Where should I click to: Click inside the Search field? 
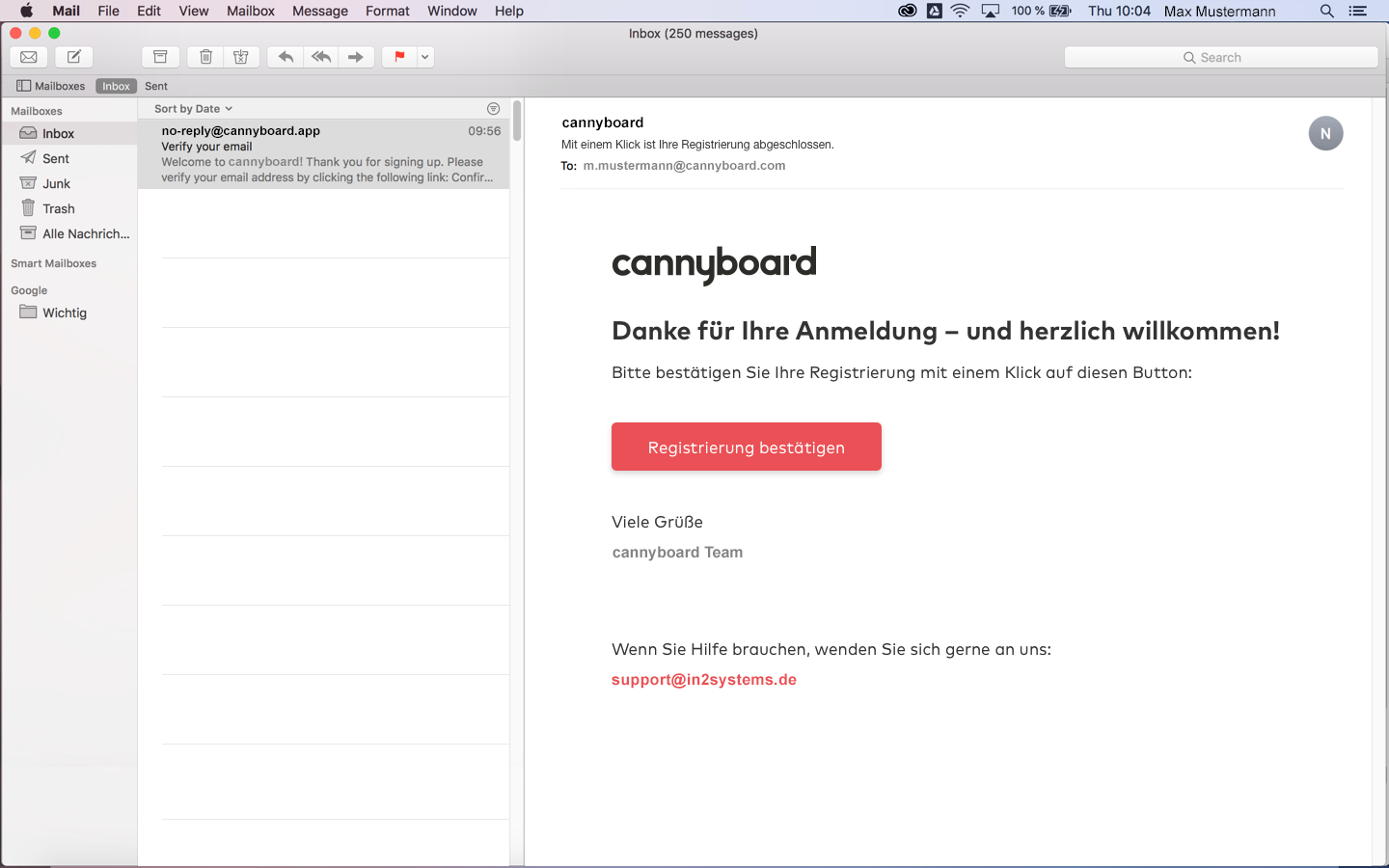[x=1220, y=57]
